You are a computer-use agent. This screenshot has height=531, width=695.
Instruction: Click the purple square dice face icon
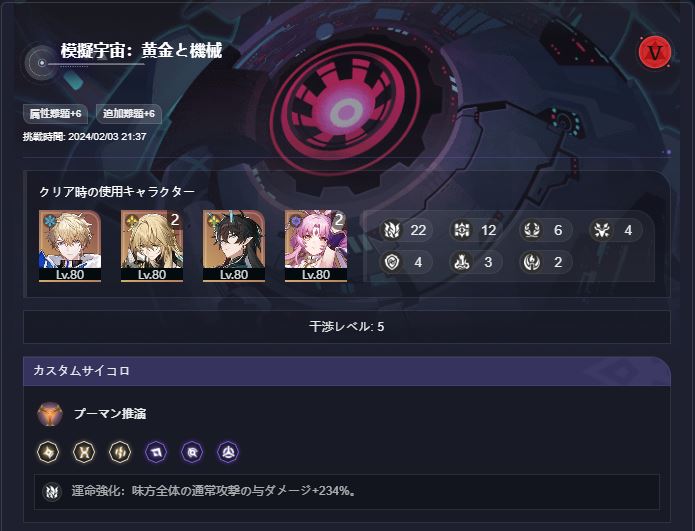coord(156,452)
